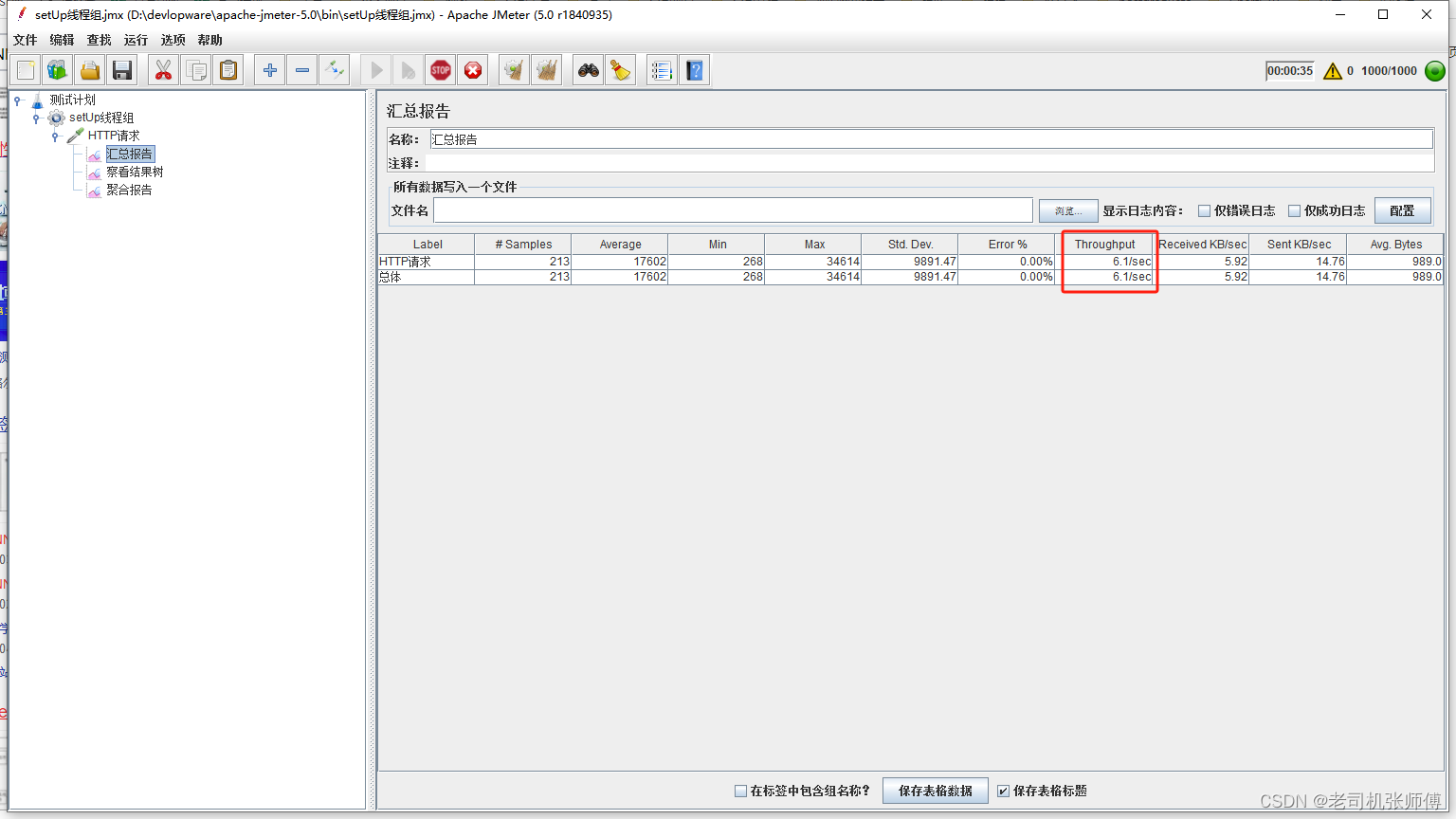Click the Toggle enable/disable icon
This screenshot has height=819, width=1456.
tap(335, 70)
